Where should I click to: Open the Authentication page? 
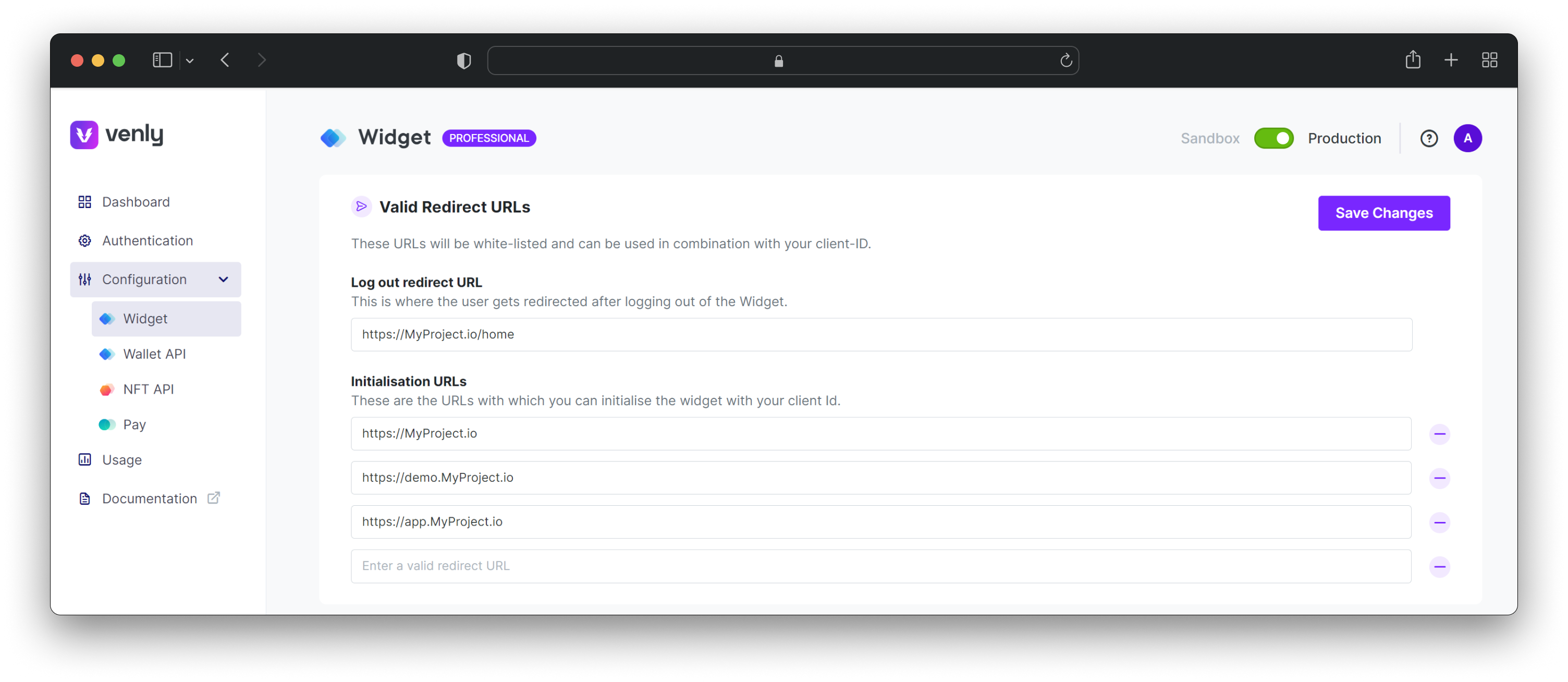[x=148, y=240]
